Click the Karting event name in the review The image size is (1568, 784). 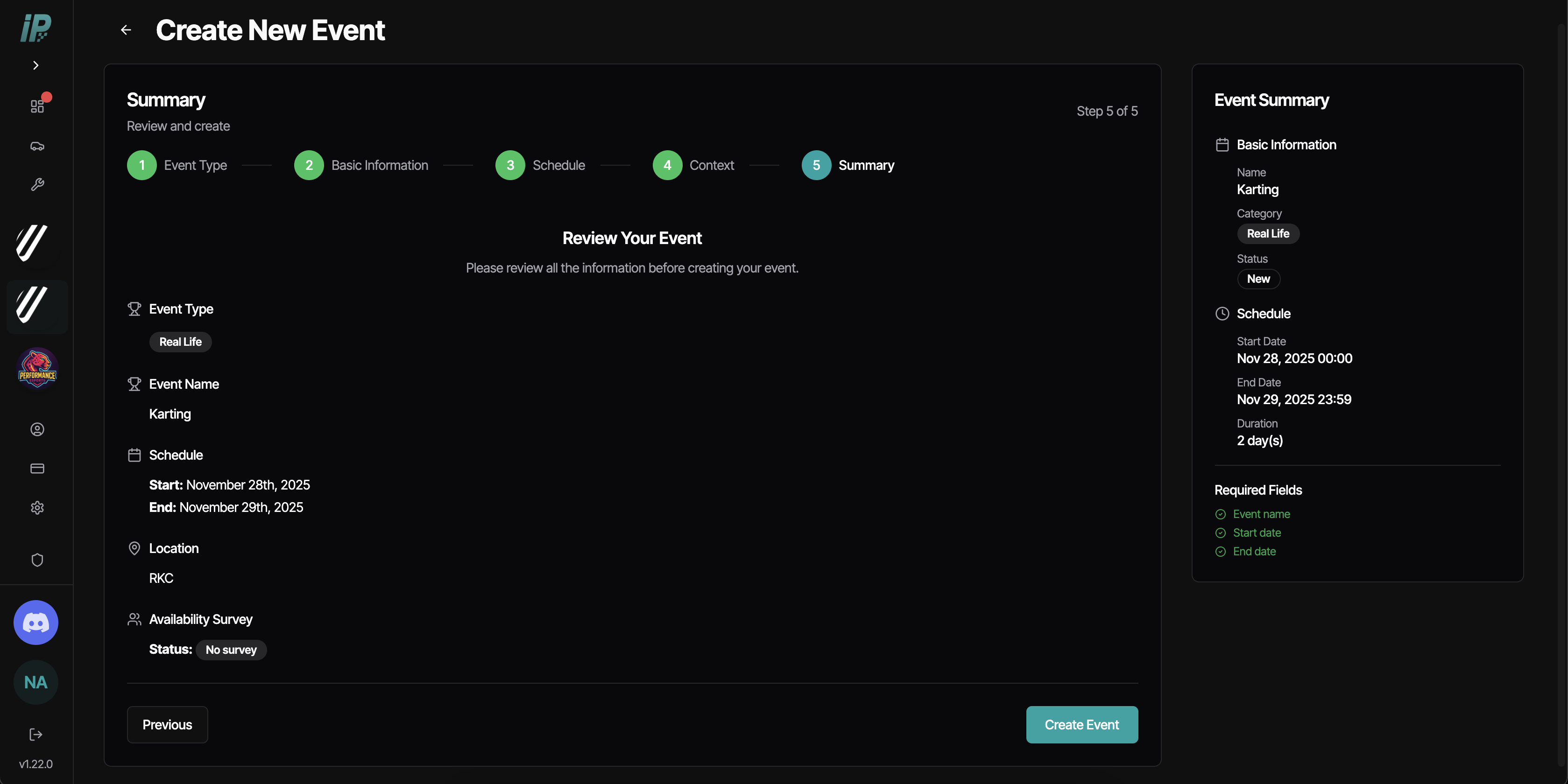[170, 413]
